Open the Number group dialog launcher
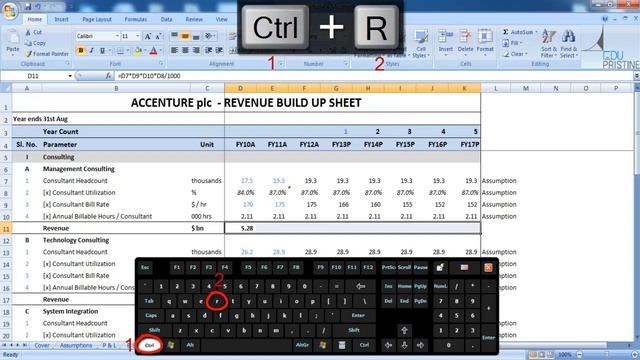This screenshot has height=360, width=640. [346, 64]
